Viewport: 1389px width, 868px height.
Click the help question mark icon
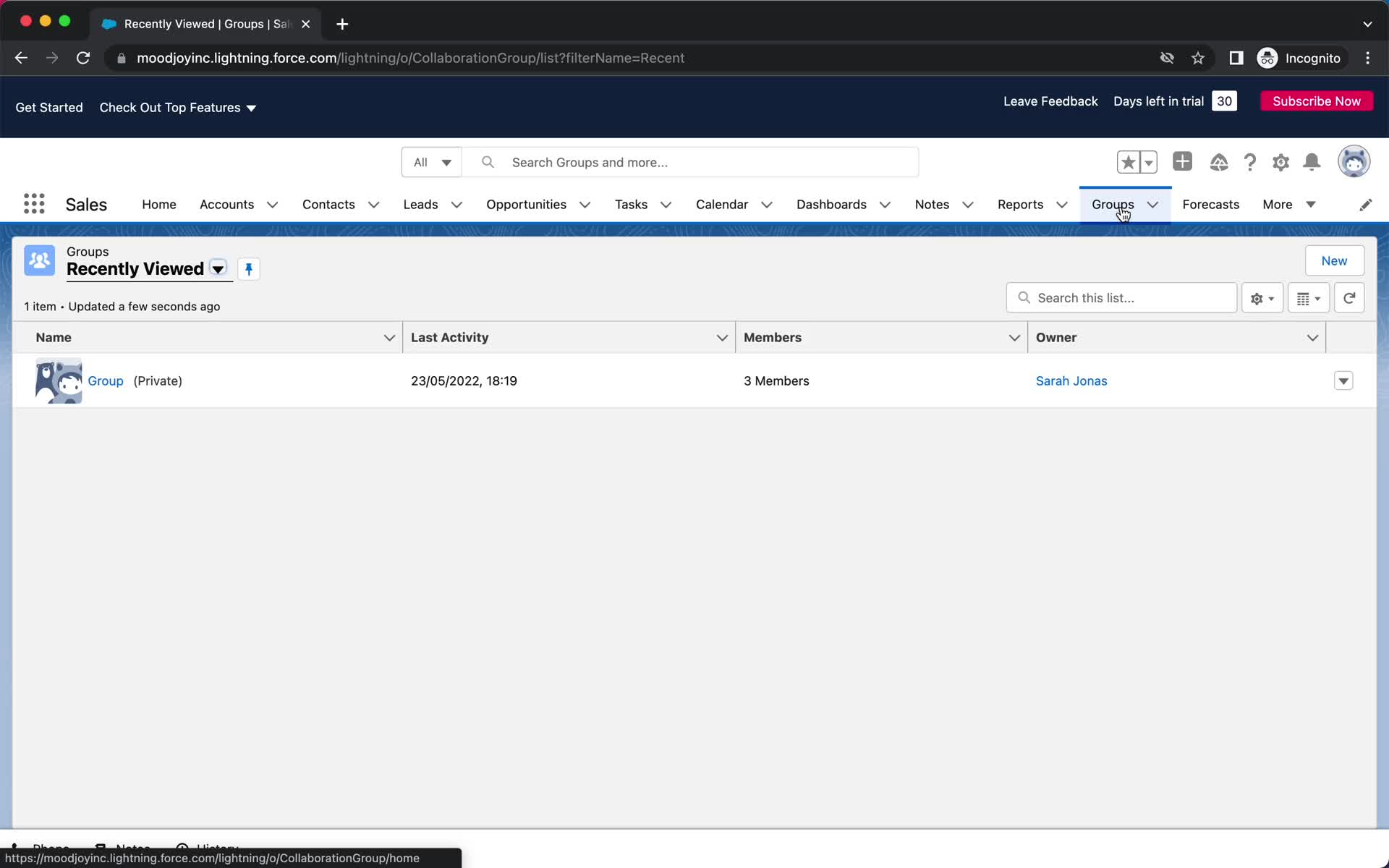1249,161
